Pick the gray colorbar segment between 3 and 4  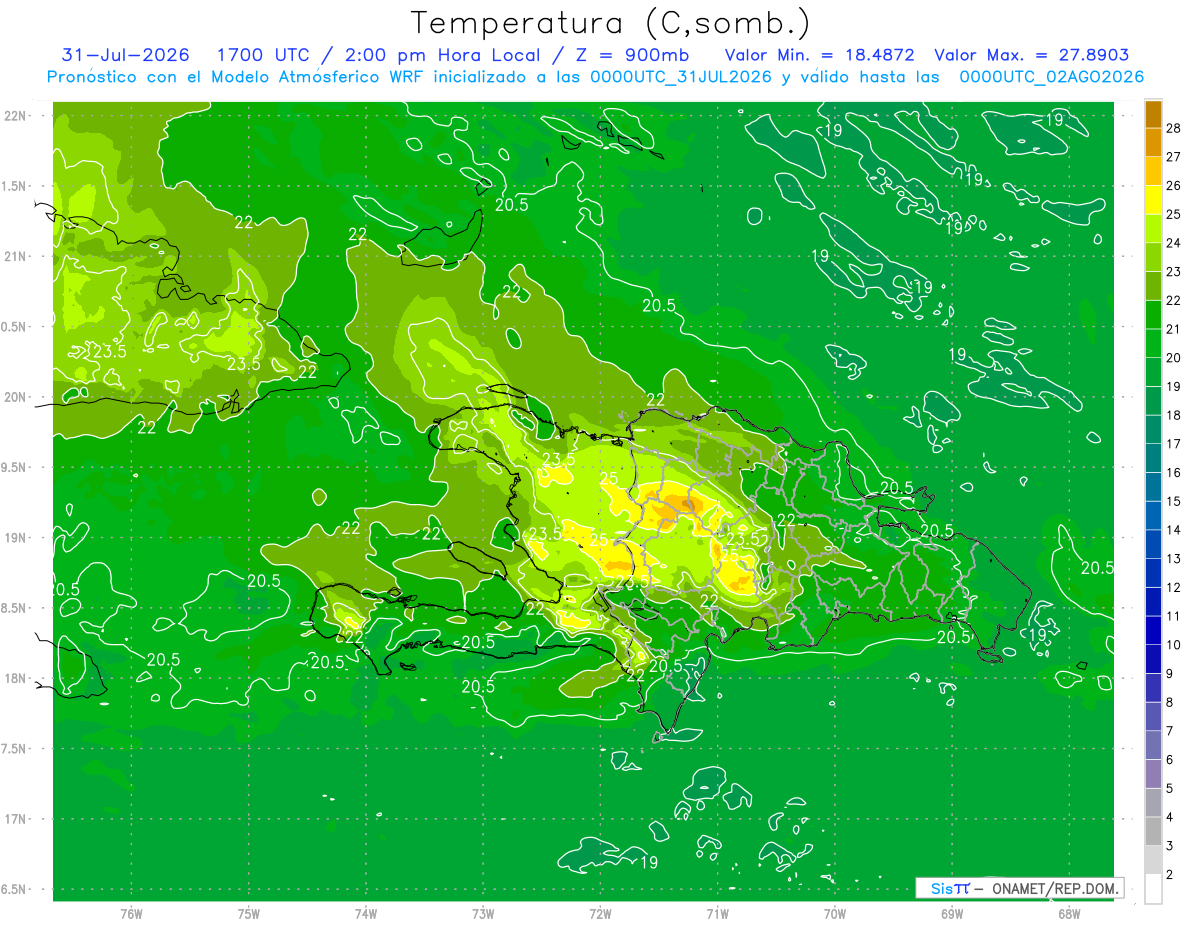pyautogui.click(x=1153, y=831)
